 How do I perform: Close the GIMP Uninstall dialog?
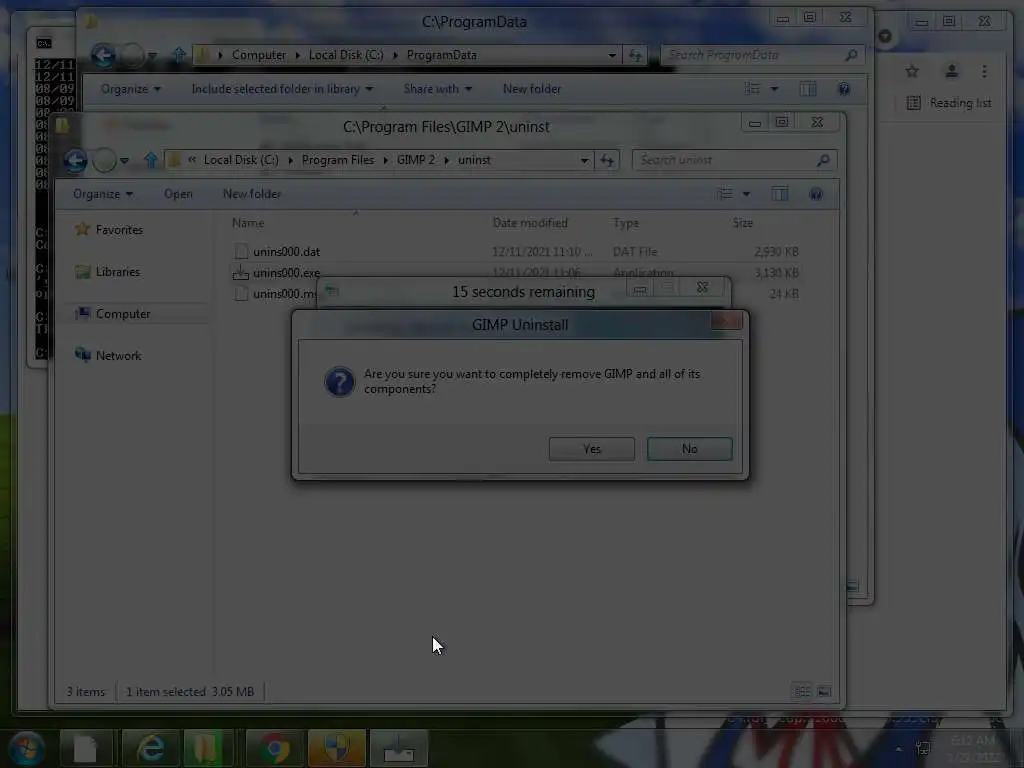727,321
